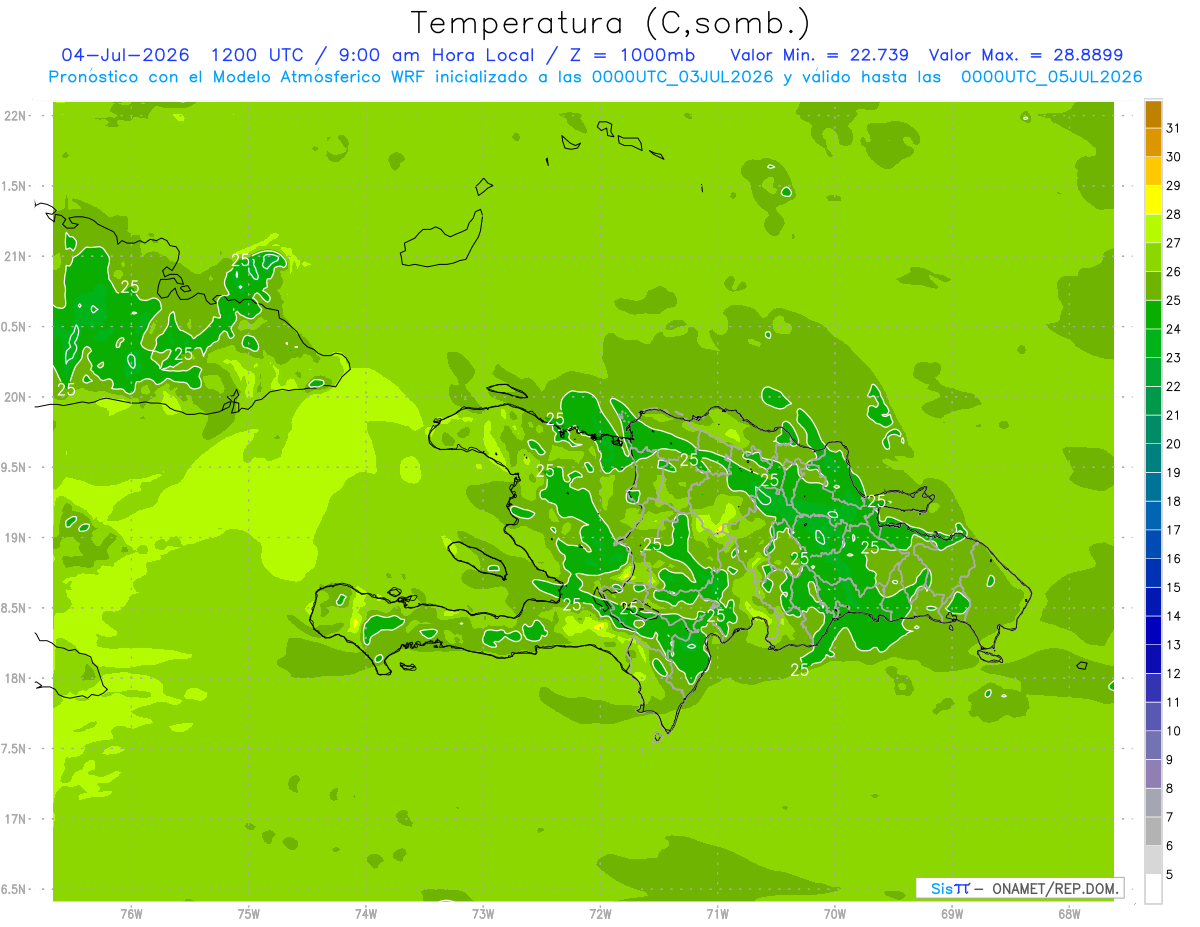
Task: Pick the gray legend swatch between 6 and 7
Action: [x=1153, y=832]
